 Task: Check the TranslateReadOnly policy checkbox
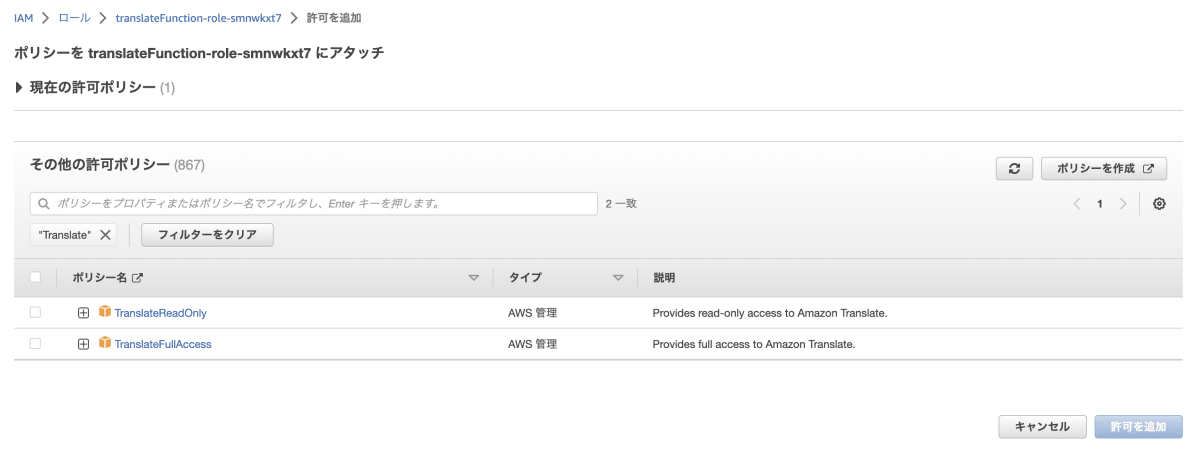coord(36,313)
